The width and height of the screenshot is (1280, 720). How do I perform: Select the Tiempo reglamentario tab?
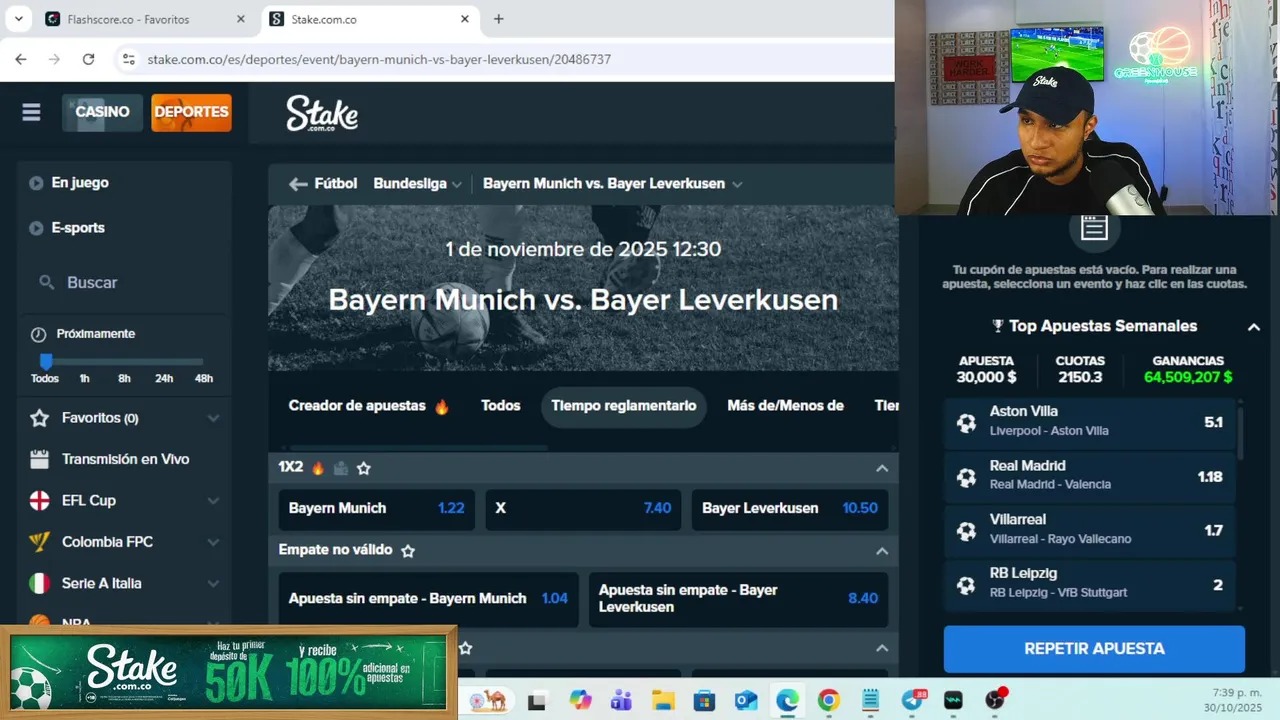(624, 406)
